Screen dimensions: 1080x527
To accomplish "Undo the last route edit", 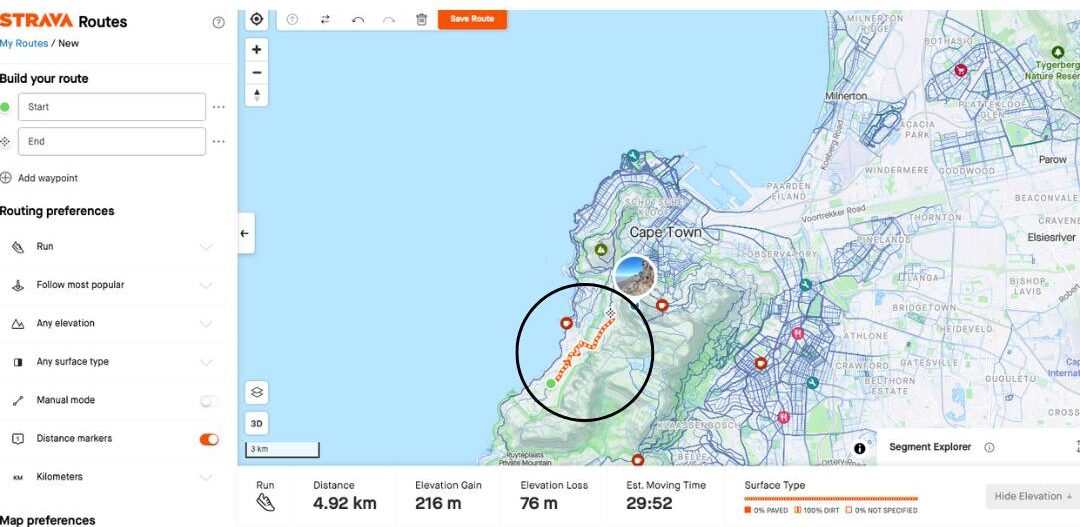I will click(x=357, y=19).
